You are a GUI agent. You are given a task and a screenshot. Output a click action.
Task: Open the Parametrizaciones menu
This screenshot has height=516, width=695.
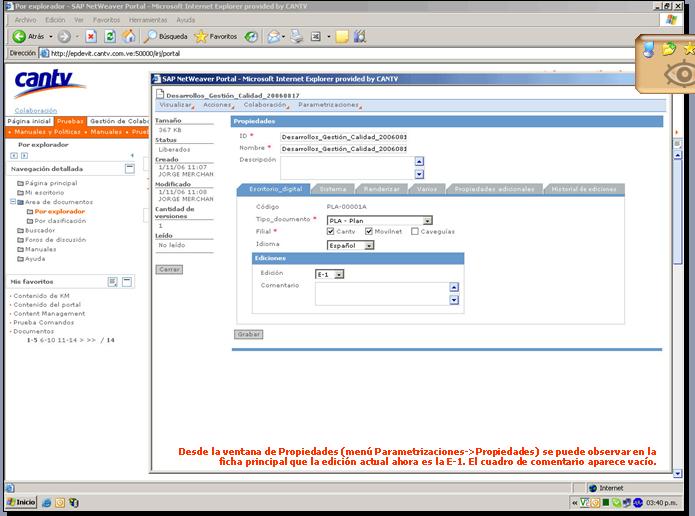[x=330, y=105]
